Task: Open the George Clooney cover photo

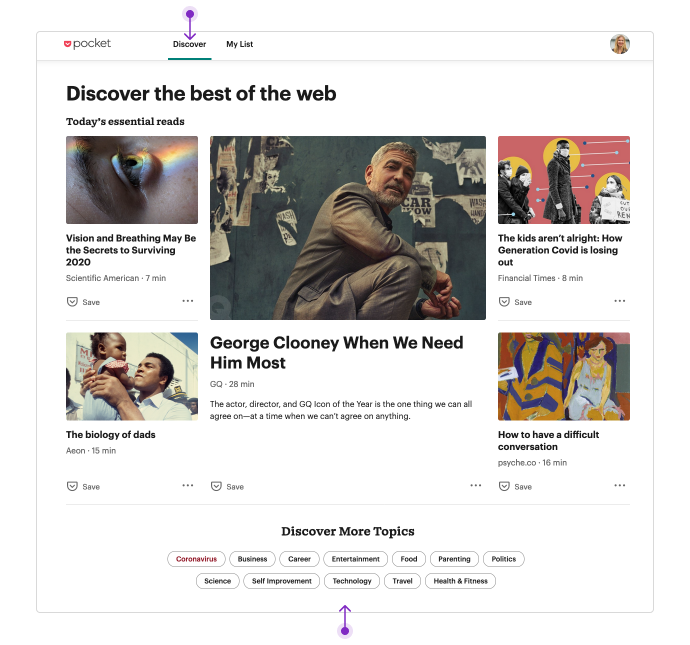Action: [348, 228]
